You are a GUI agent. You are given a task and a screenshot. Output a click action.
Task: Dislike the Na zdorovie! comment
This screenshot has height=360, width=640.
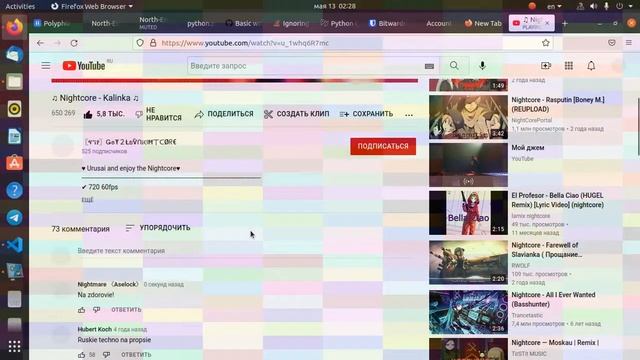(96, 310)
